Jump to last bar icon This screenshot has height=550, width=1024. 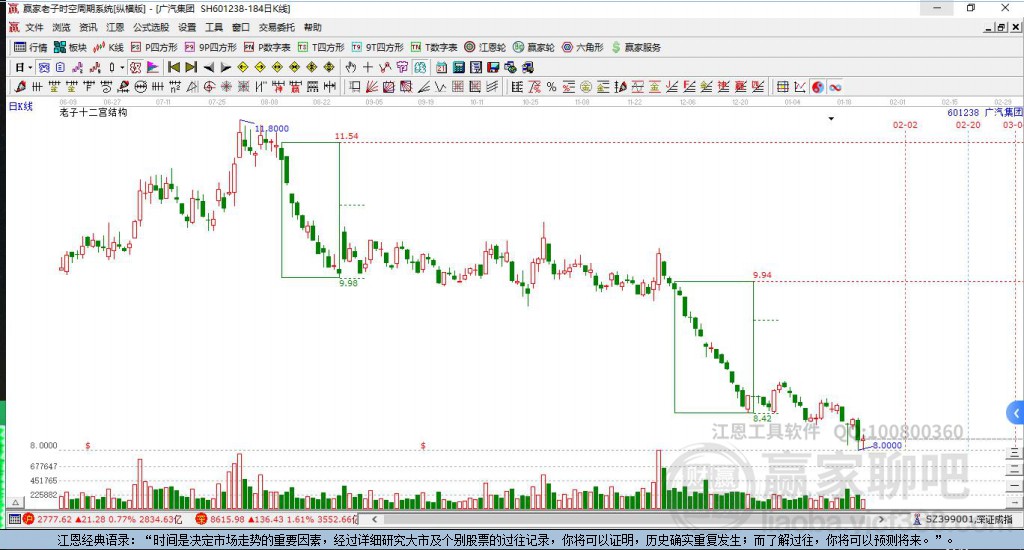click(191, 67)
